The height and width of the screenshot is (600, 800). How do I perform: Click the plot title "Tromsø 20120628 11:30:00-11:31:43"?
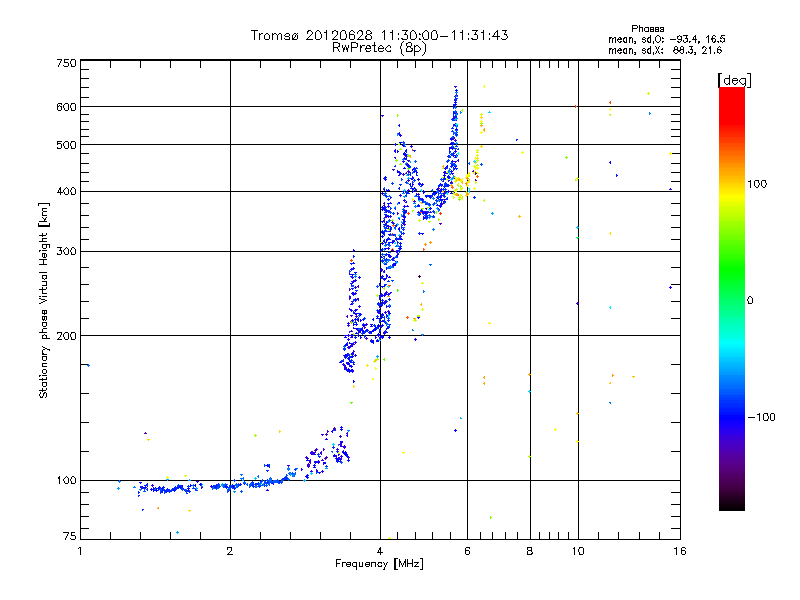click(x=379, y=35)
